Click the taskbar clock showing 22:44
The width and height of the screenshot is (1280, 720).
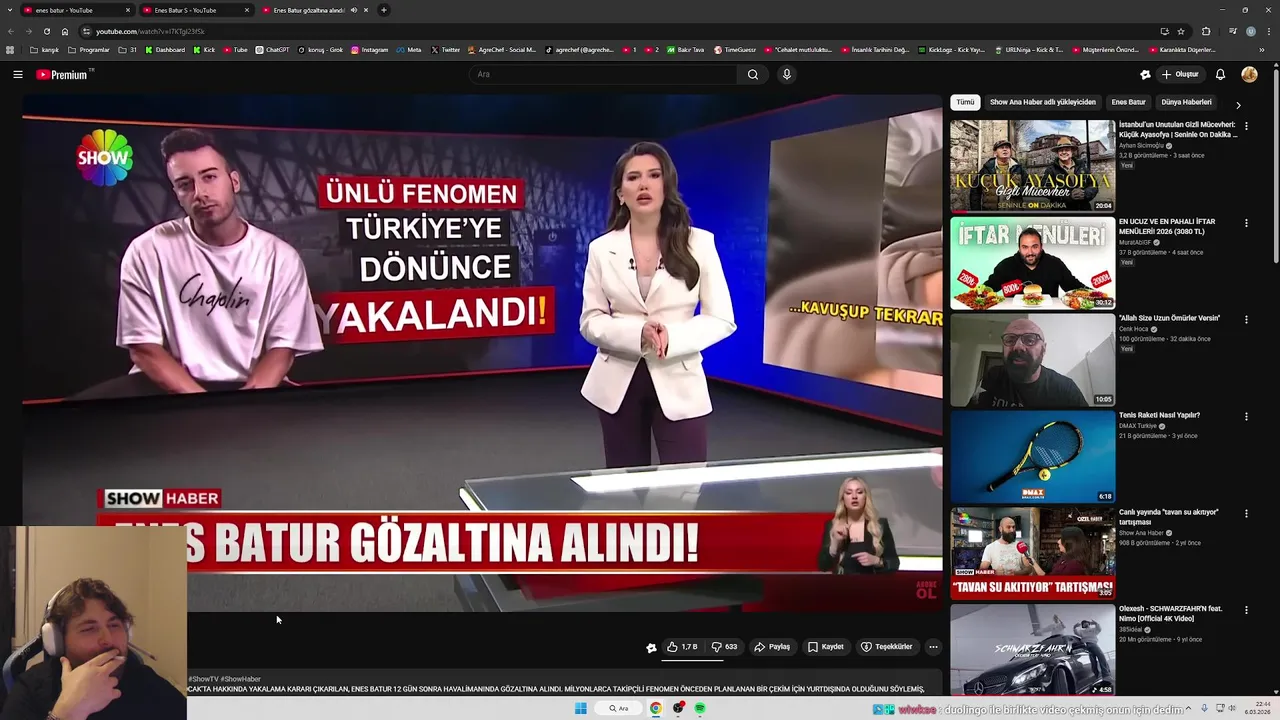click(1256, 708)
